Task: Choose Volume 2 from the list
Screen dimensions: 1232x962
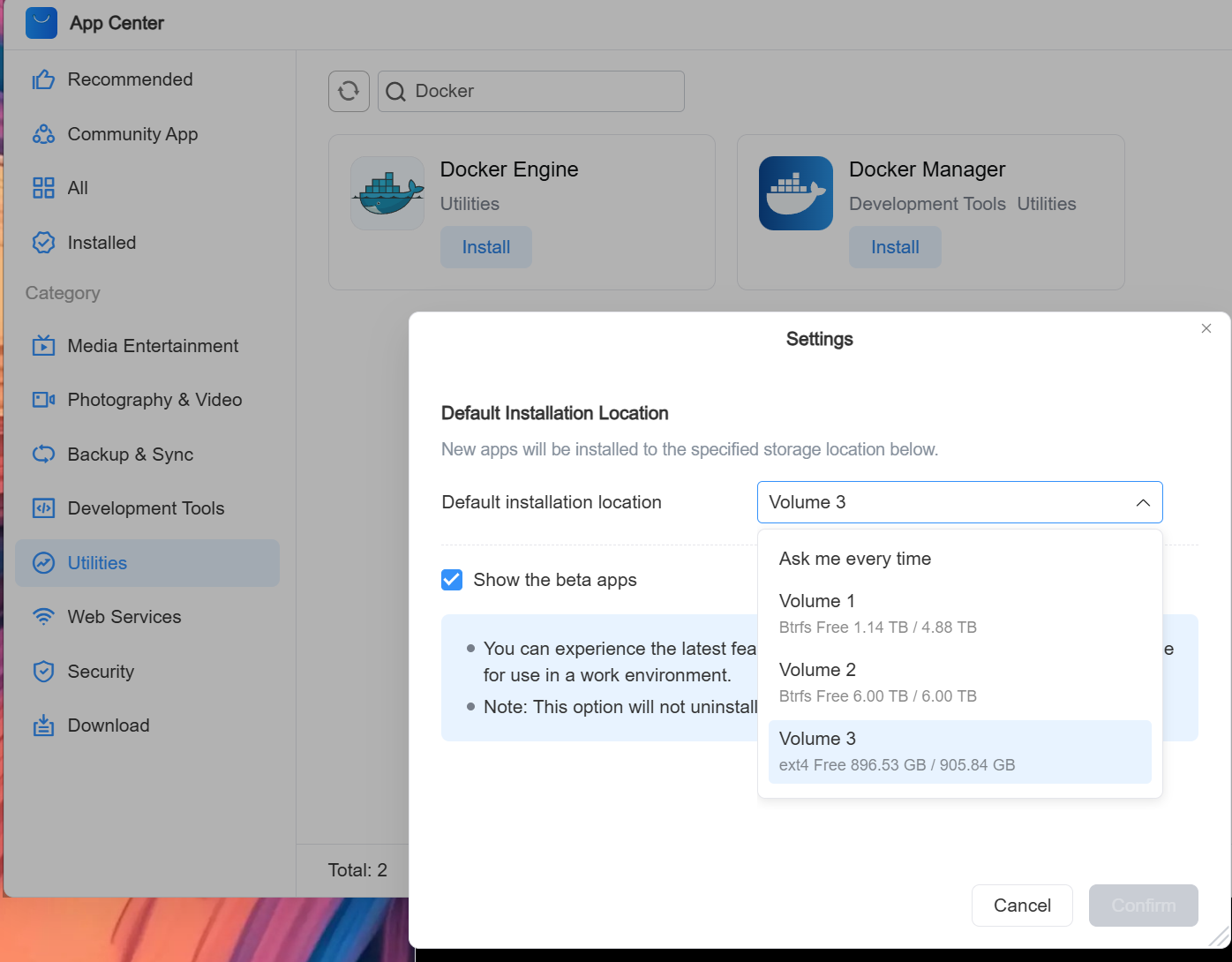Action: click(x=959, y=682)
